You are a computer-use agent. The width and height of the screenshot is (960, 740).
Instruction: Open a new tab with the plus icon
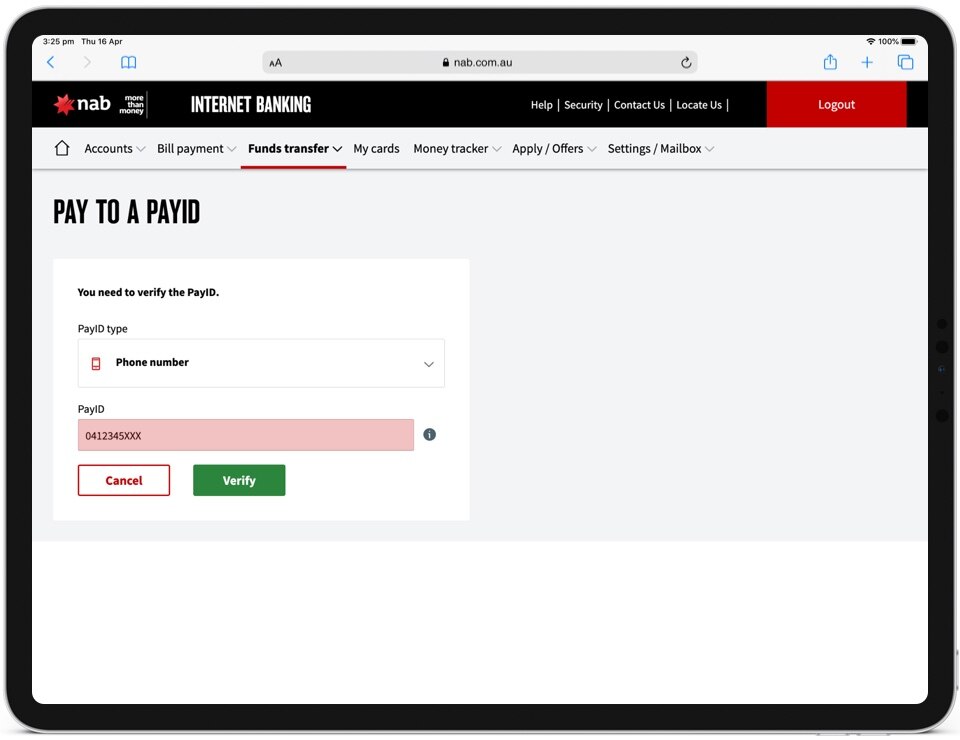tap(867, 62)
